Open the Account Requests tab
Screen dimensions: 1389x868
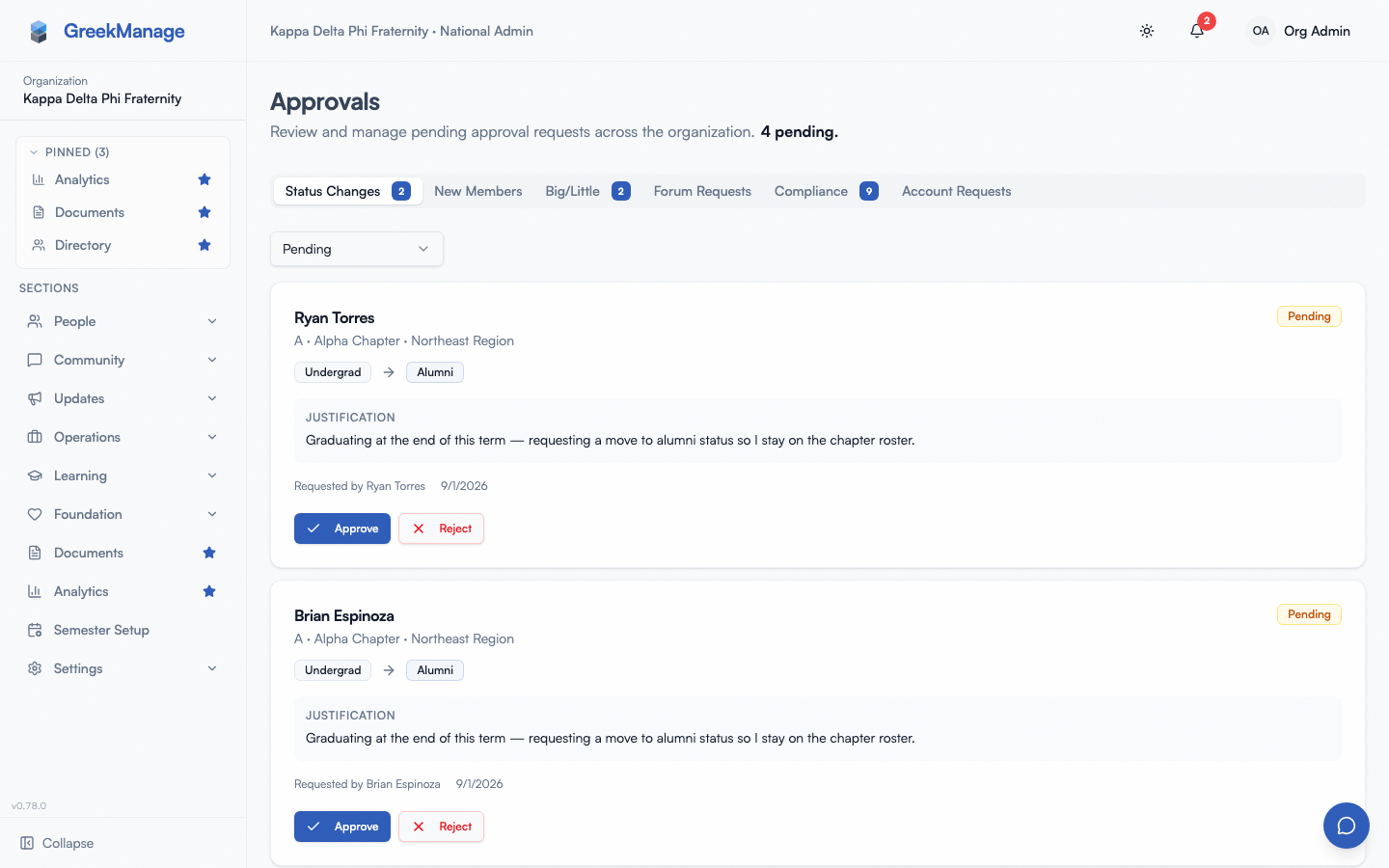click(957, 191)
